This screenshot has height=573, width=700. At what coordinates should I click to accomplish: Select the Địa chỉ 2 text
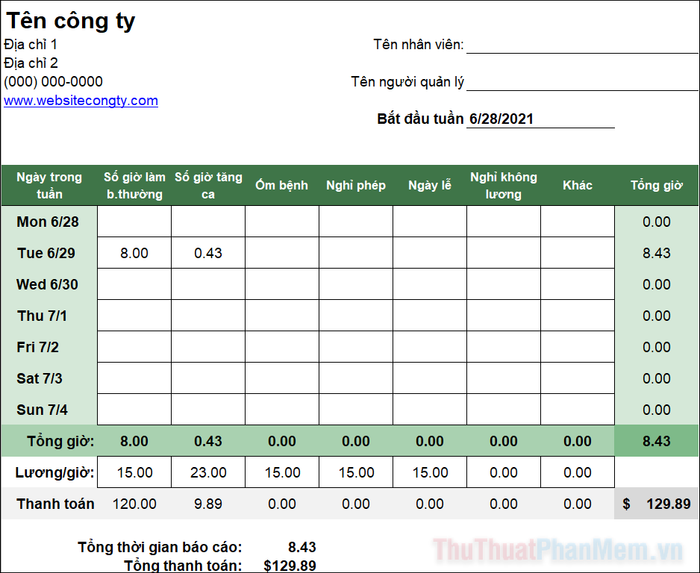(x=31, y=63)
